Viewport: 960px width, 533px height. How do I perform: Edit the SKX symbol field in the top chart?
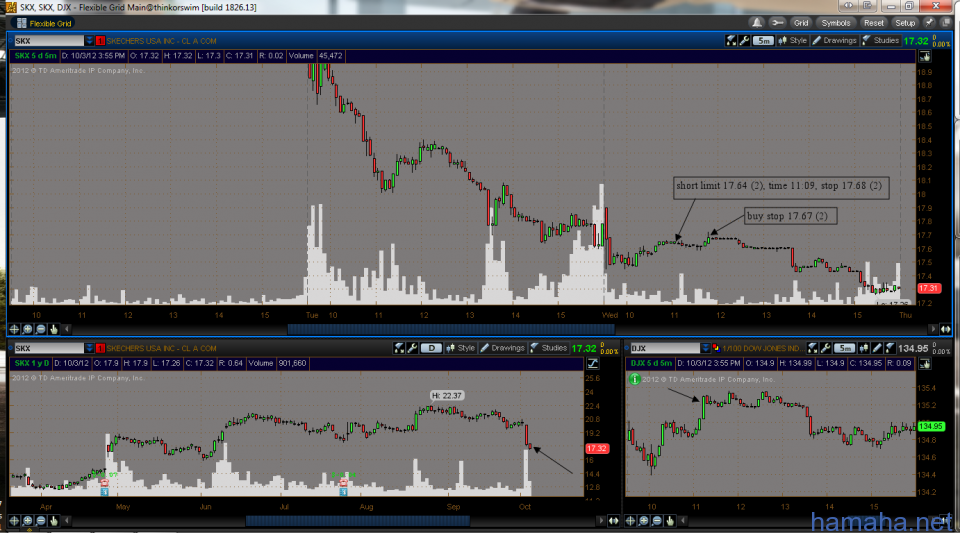[48, 41]
